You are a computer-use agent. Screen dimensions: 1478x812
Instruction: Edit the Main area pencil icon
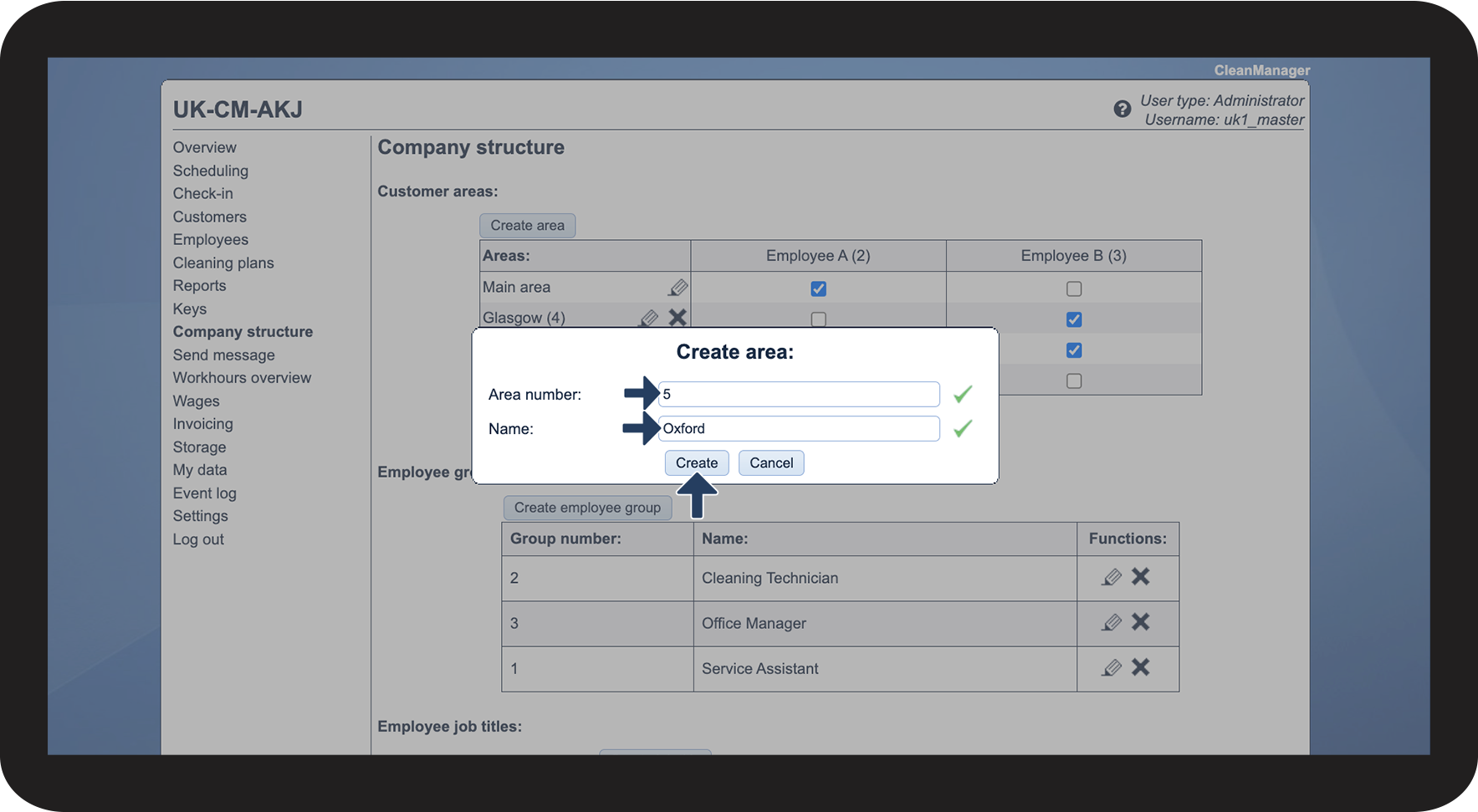[678, 288]
